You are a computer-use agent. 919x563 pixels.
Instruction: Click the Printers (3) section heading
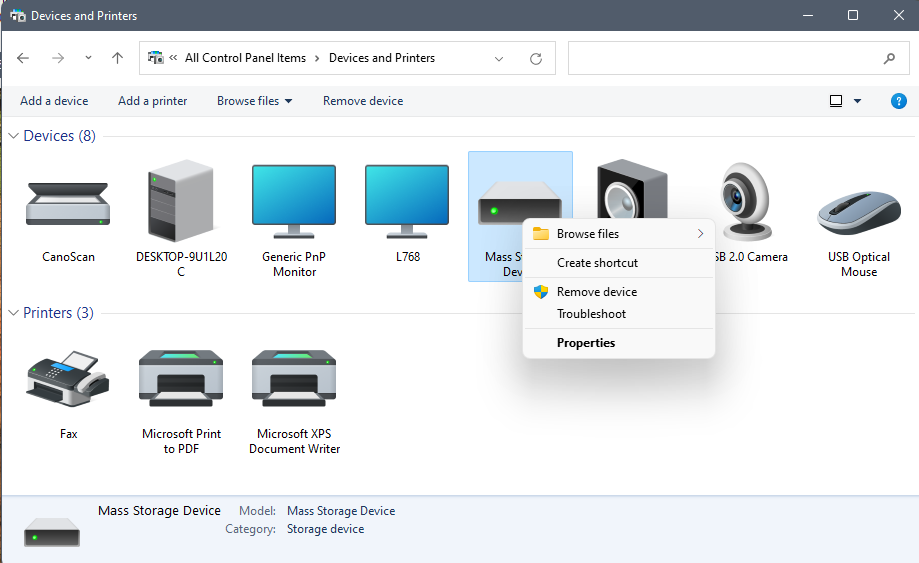coord(58,313)
